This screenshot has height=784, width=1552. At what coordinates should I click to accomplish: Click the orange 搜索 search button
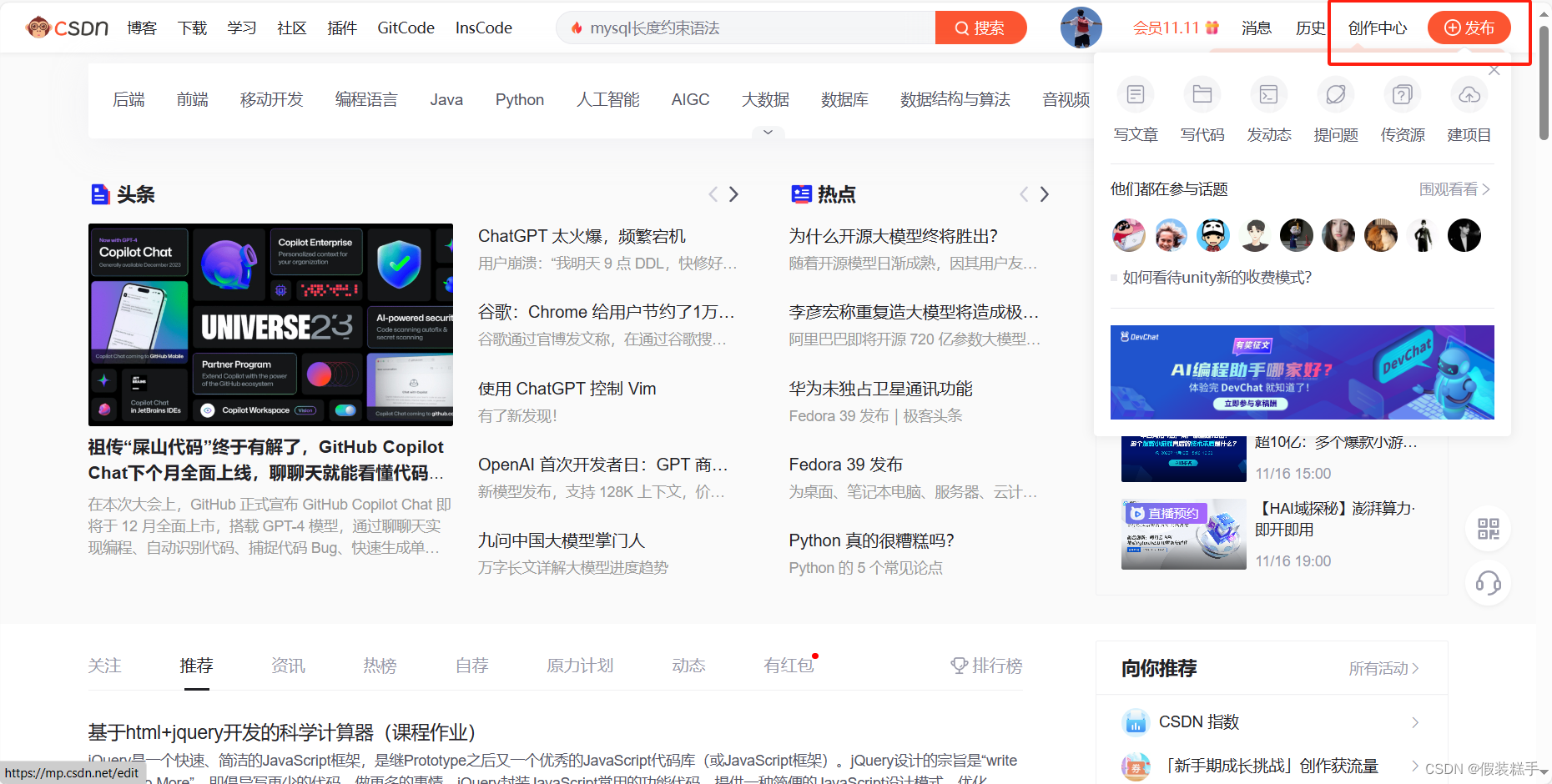(x=980, y=28)
